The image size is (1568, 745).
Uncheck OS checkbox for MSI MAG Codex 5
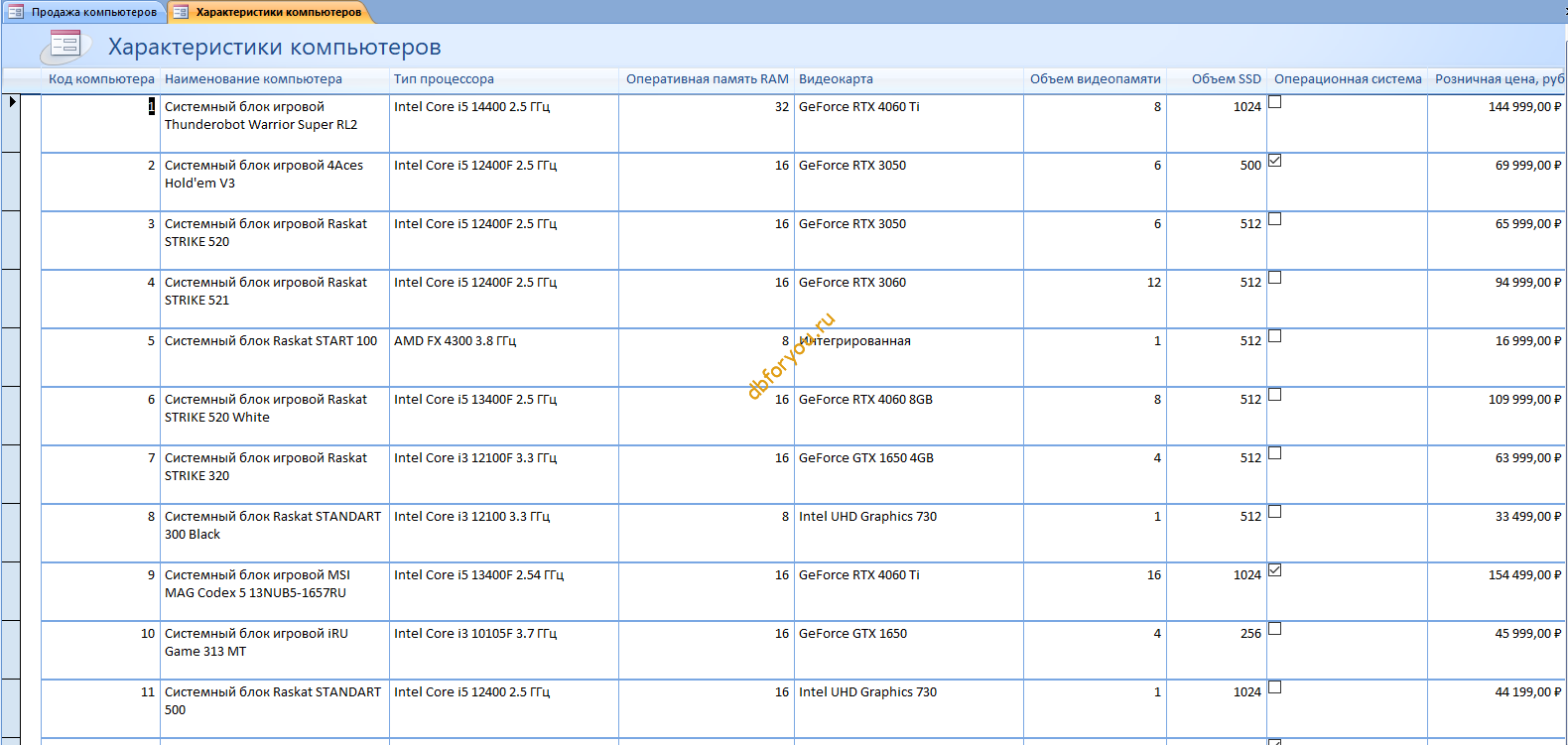(1275, 569)
